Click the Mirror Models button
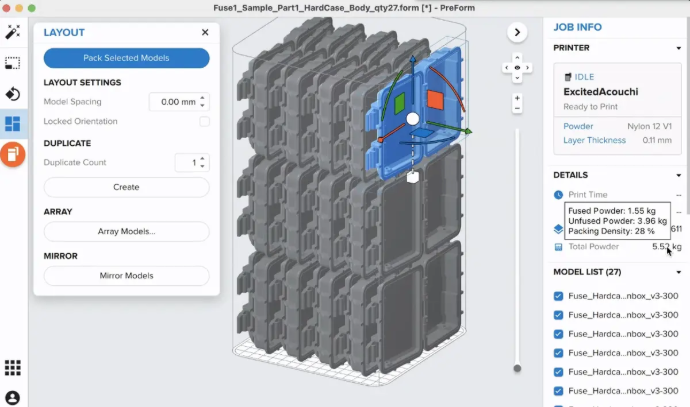This screenshot has width=690, height=407. point(126,276)
